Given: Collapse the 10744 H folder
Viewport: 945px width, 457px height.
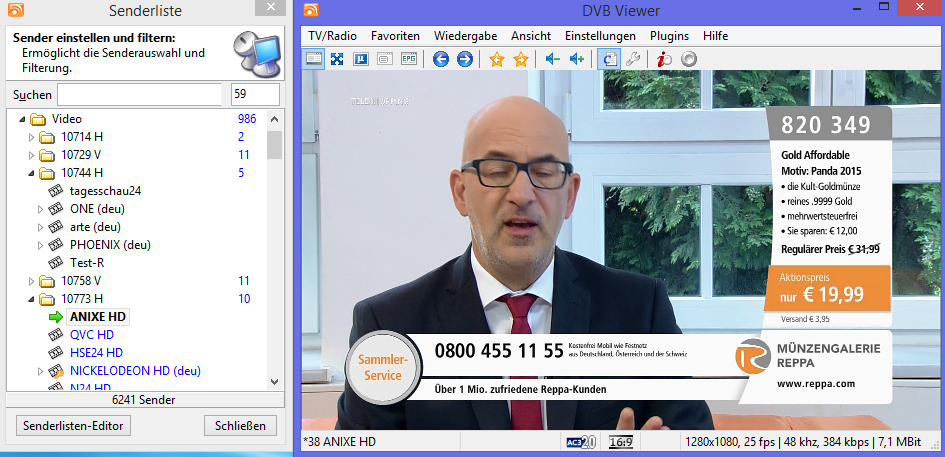Looking at the screenshot, I should pyautogui.click(x=31, y=173).
